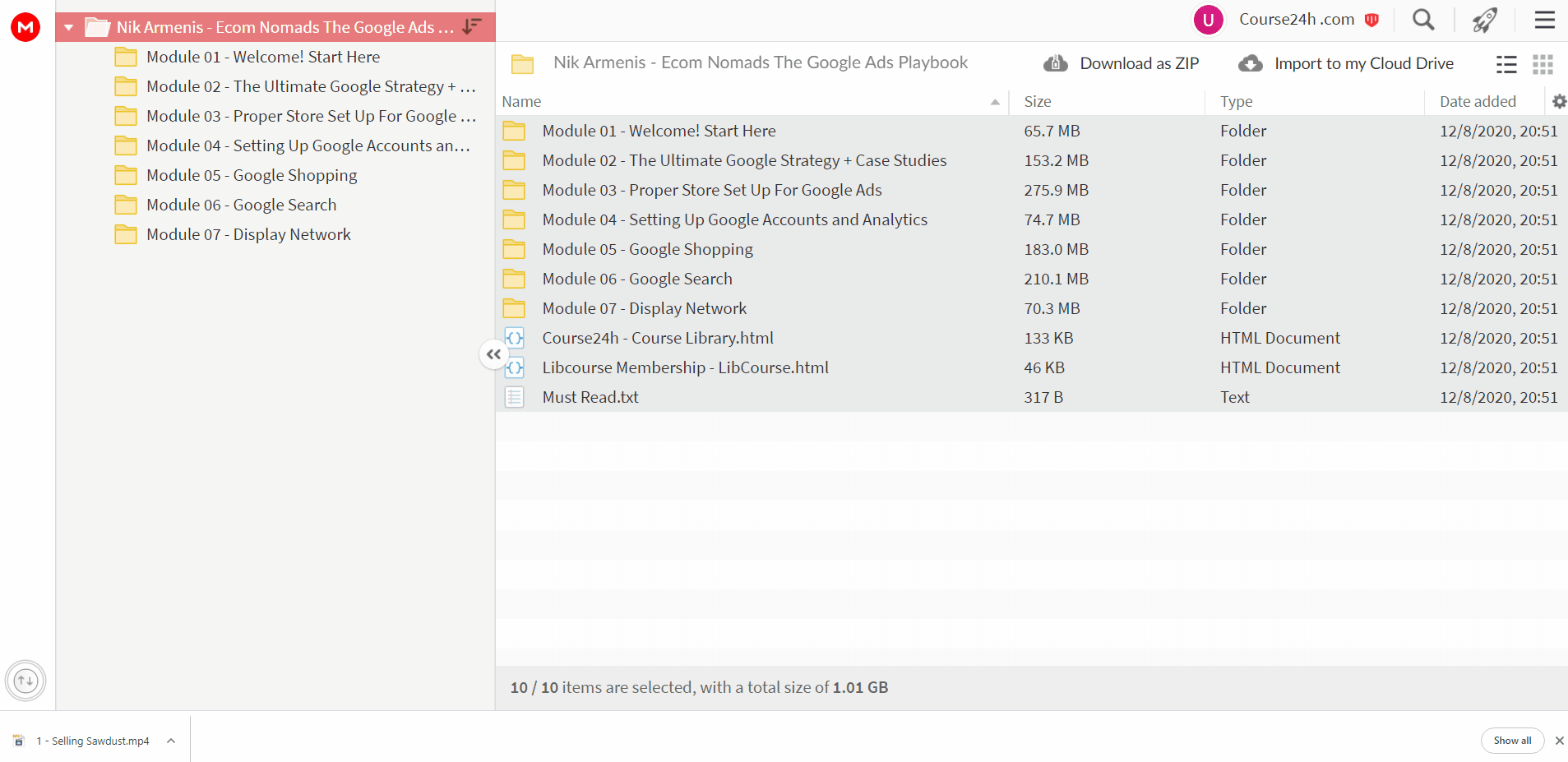The width and height of the screenshot is (1568, 762).
Task: Select Module 02 - The Ultimate Google Strategy name
Action: (744, 160)
